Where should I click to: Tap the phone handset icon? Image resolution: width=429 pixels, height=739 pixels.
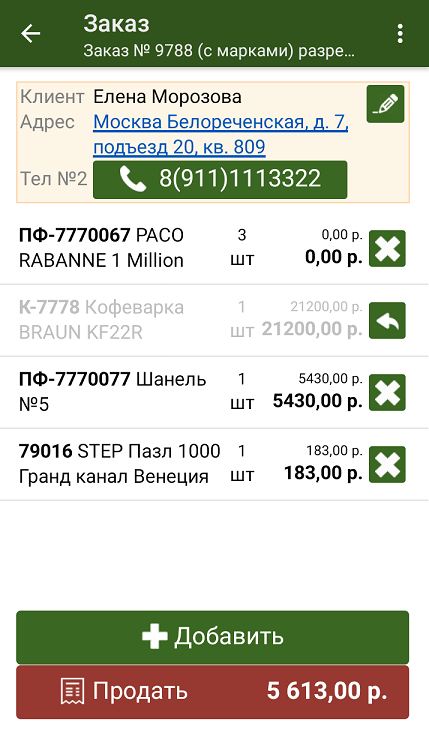[132, 179]
